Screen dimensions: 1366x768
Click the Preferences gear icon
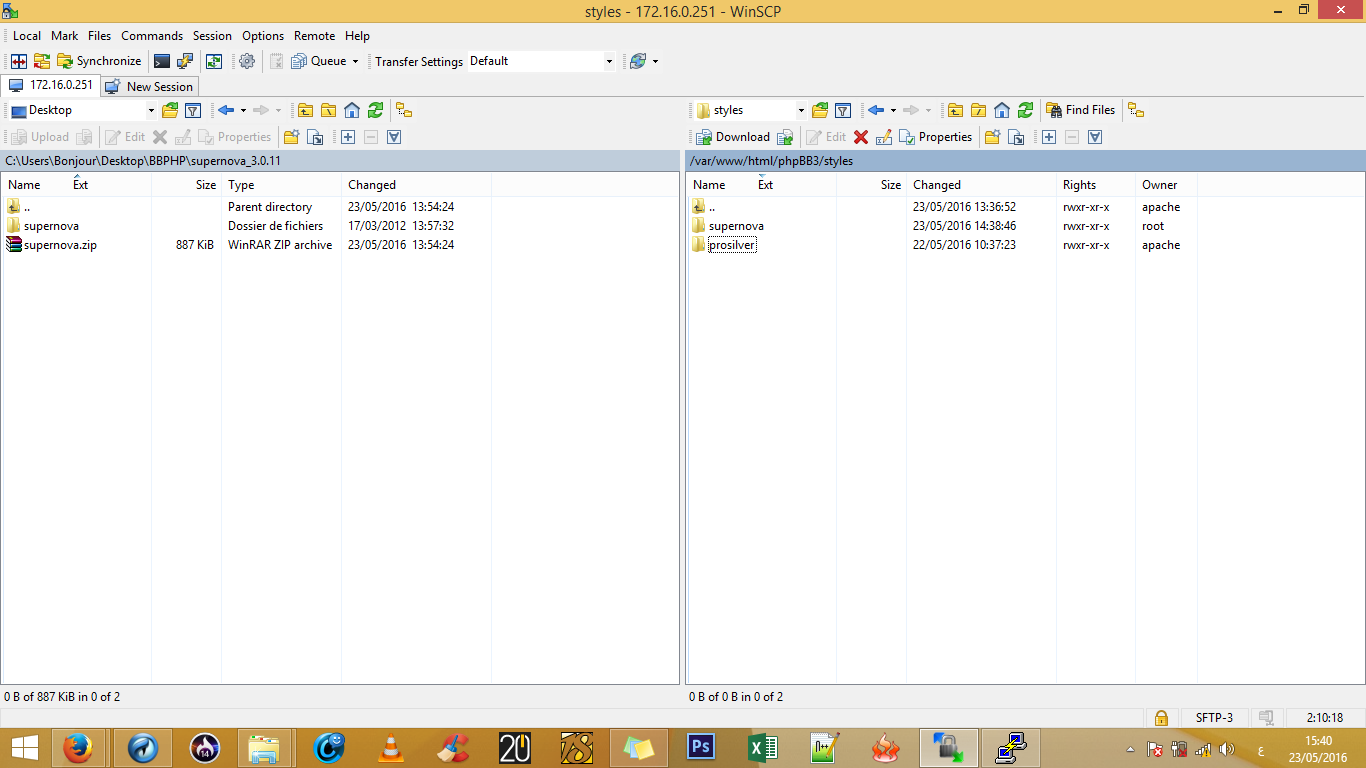coord(246,61)
